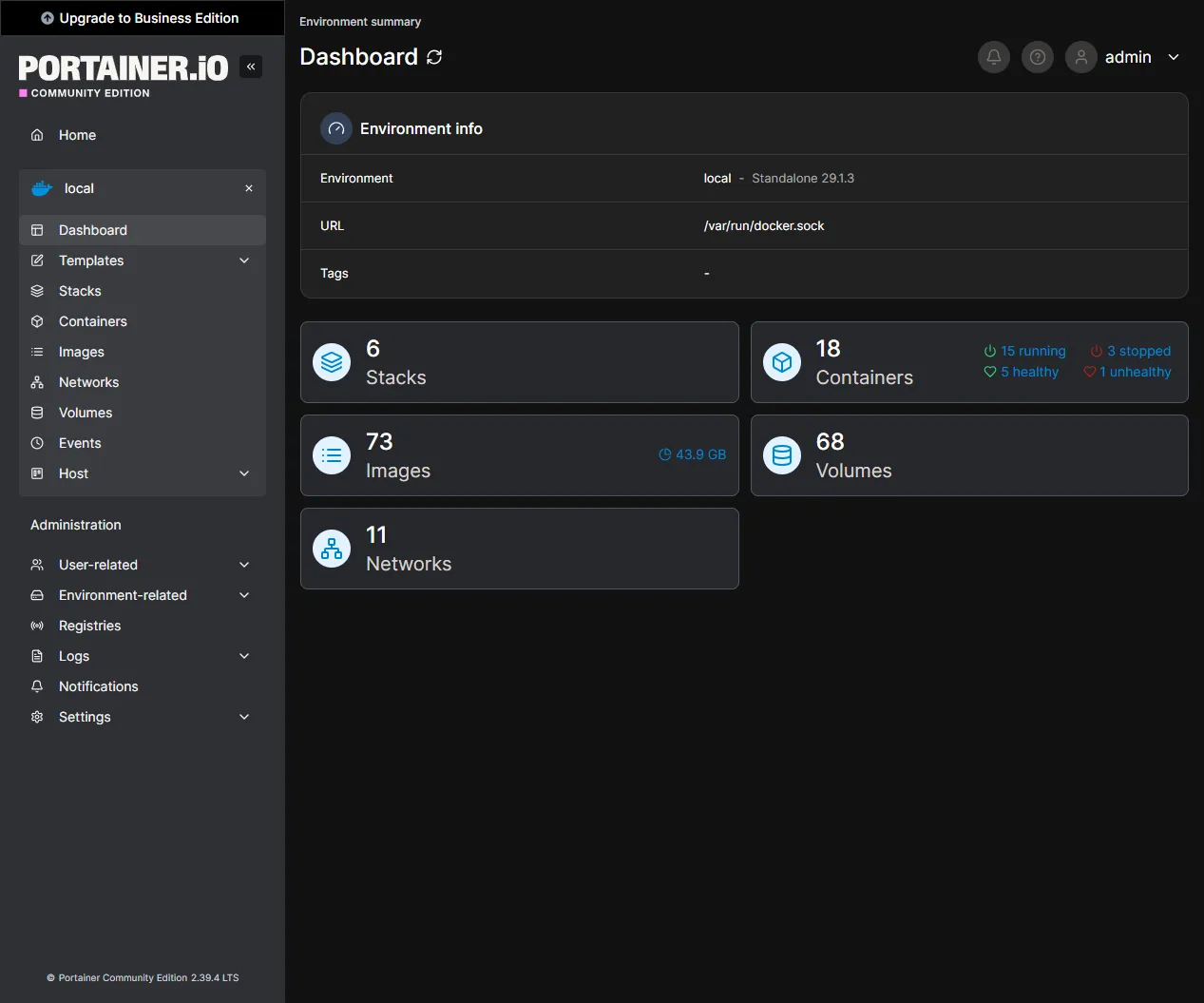Click the '3 stopped' container status
This screenshot has width=1204, height=1003.
tap(1130, 351)
